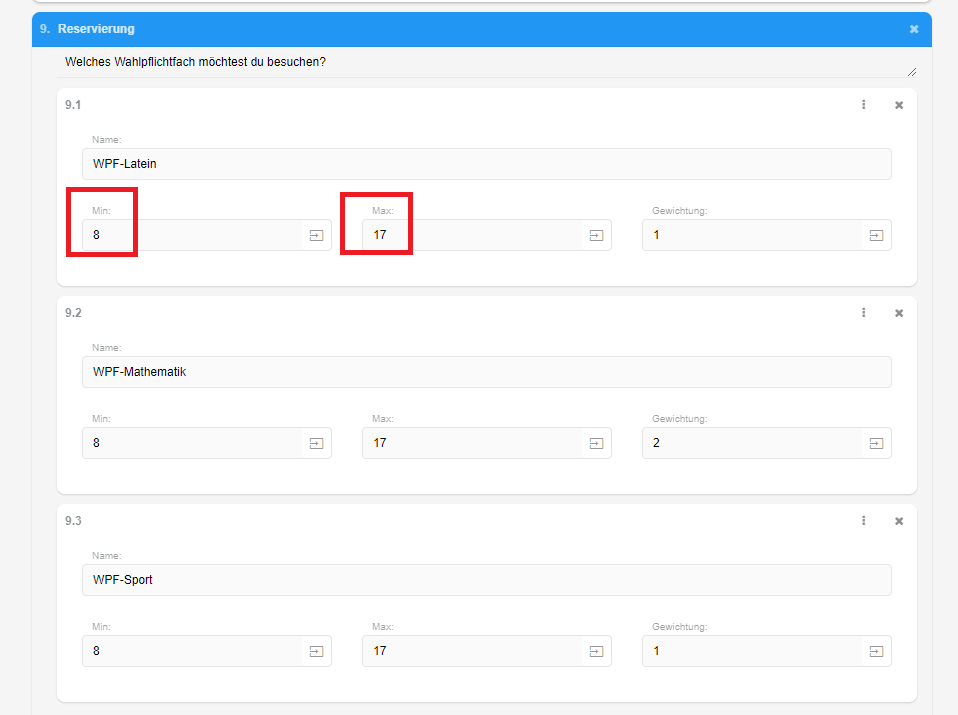
Task: Click the question text 'Welches Wahlpflichtfach möchtest du besuchen?'
Action: 196,62
